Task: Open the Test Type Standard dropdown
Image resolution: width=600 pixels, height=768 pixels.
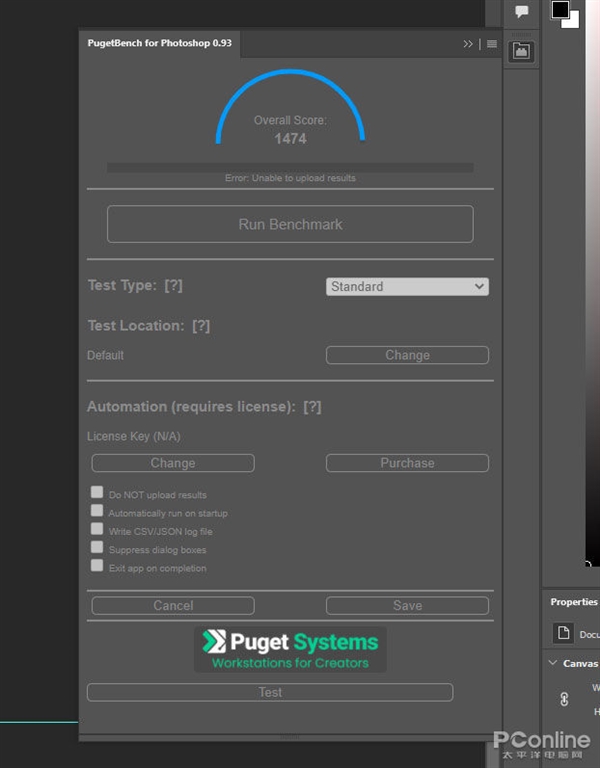Action: coord(407,287)
